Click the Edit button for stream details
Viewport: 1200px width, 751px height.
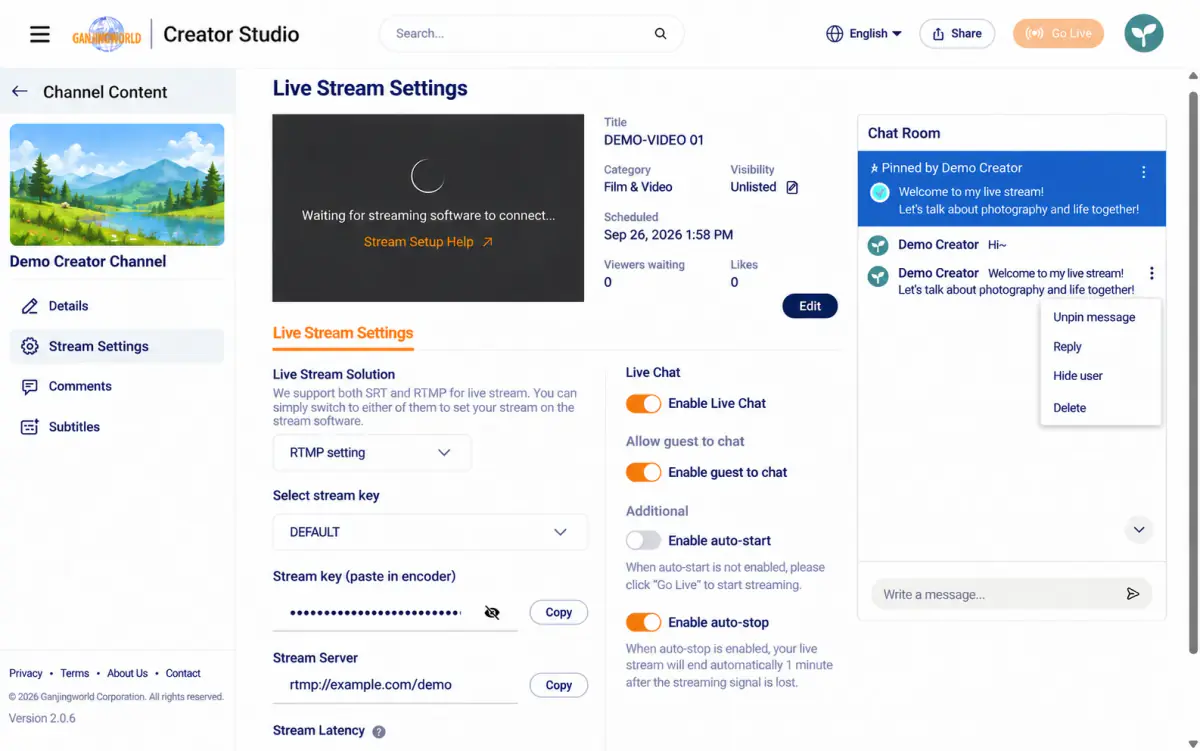click(x=810, y=306)
